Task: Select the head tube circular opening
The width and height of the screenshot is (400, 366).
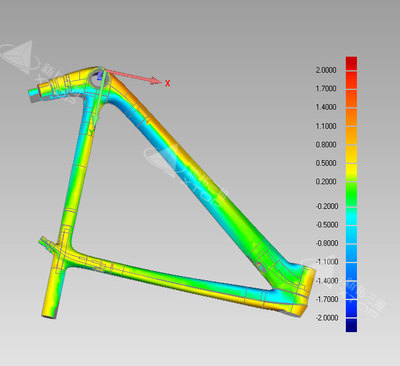Action: (99, 78)
